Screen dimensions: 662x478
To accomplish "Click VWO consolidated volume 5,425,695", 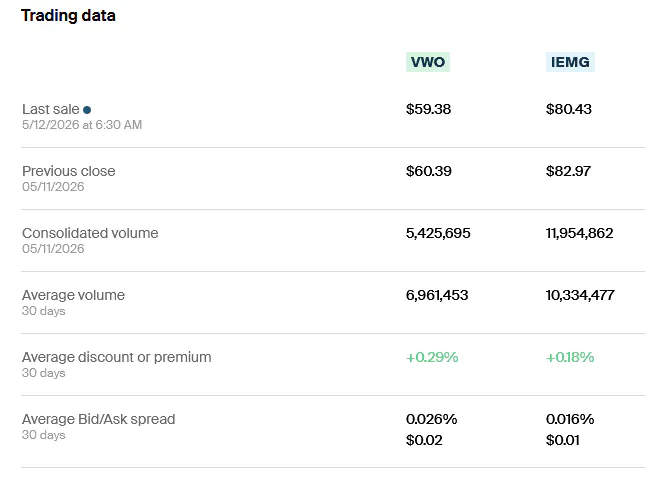I will (438, 233).
